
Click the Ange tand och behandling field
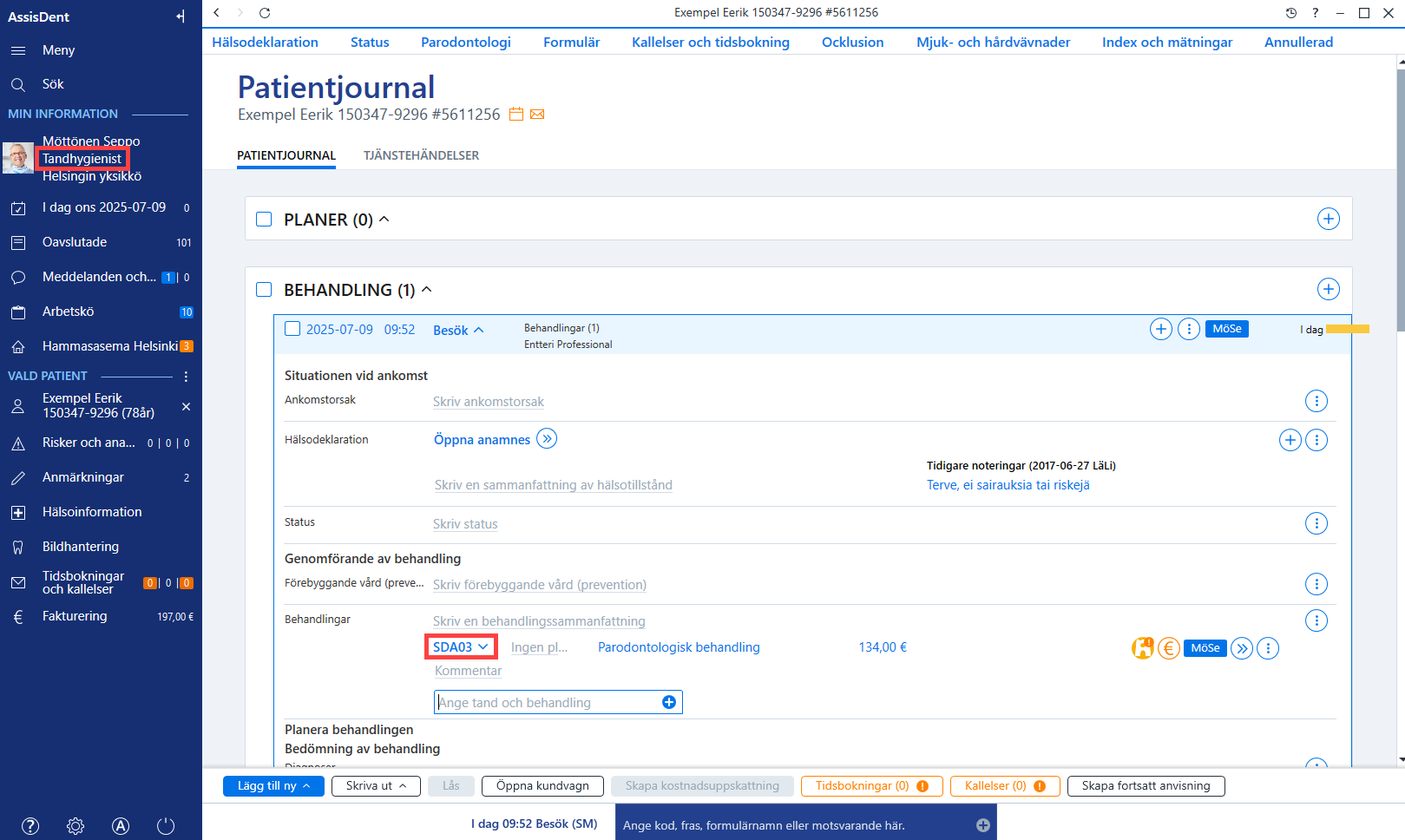click(558, 702)
